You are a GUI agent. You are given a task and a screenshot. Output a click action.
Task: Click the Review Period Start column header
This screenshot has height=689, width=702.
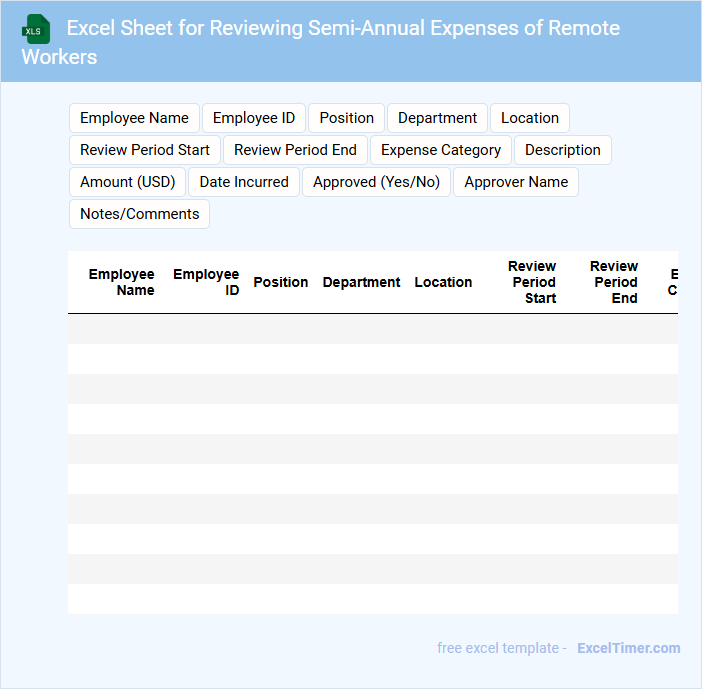pyautogui.click(x=532, y=282)
